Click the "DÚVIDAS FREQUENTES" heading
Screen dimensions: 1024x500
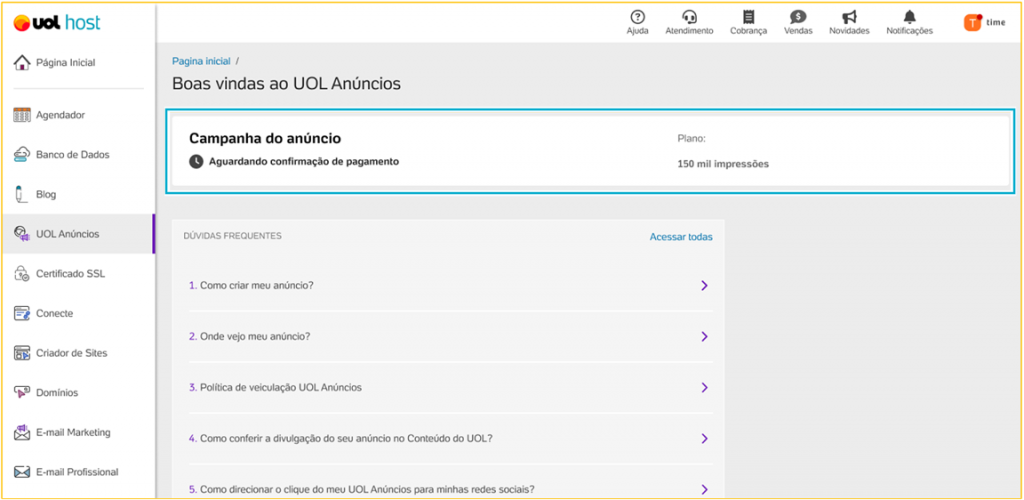232,236
